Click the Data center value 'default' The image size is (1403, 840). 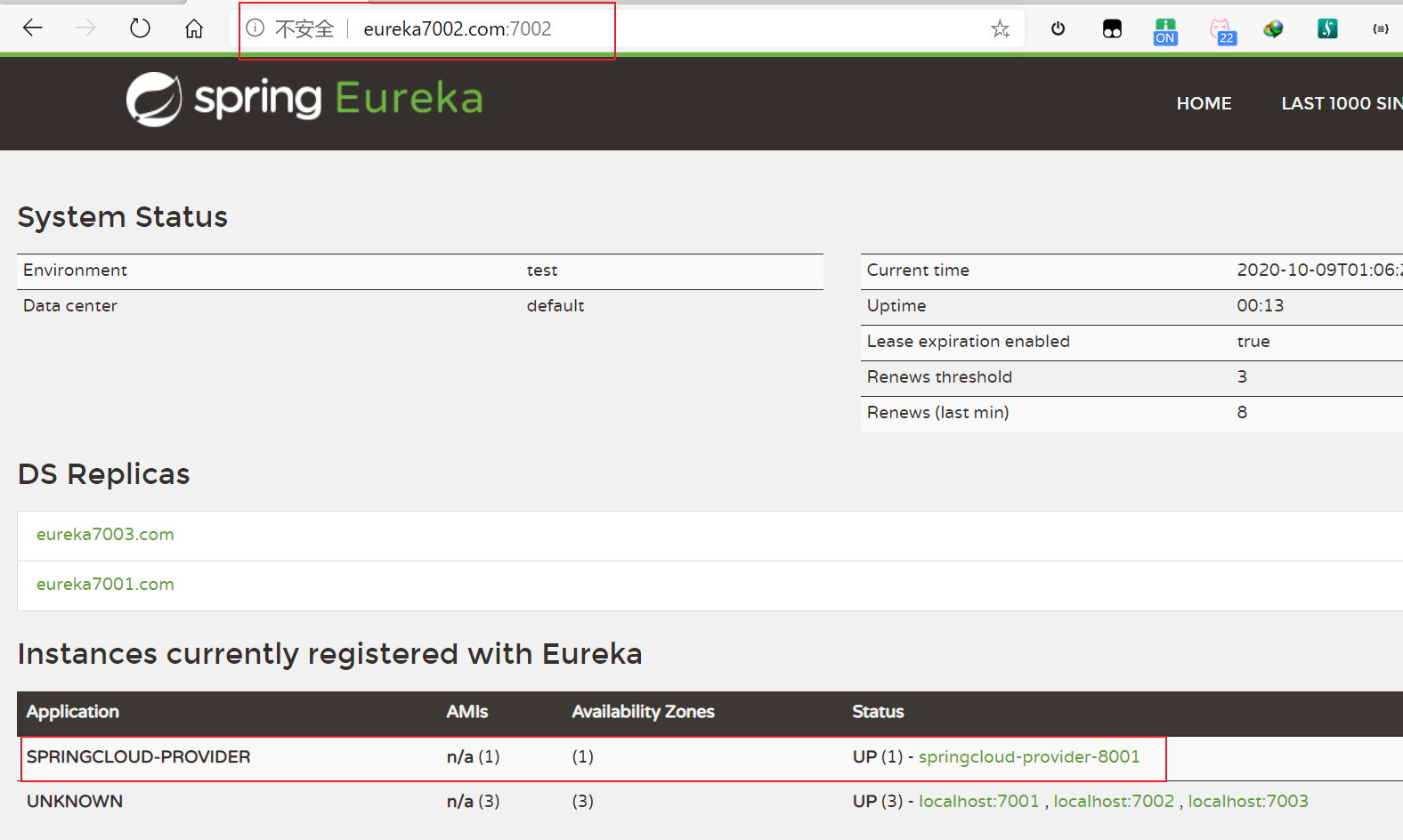click(x=556, y=306)
